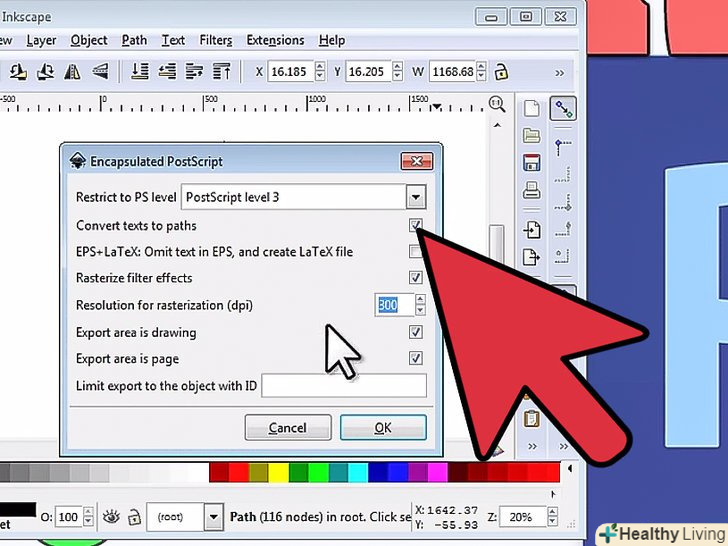Create a new document with the blank page icon

532,109
